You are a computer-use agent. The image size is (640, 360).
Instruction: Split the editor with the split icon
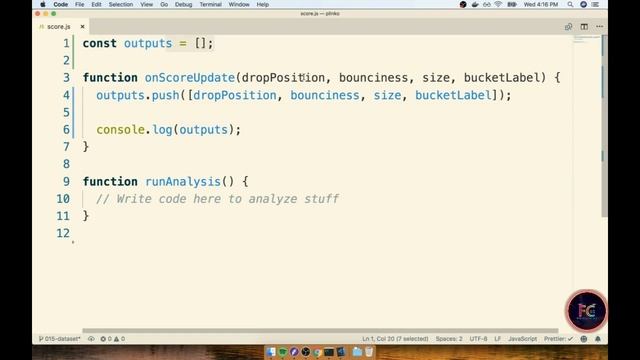[x=584, y=27]
